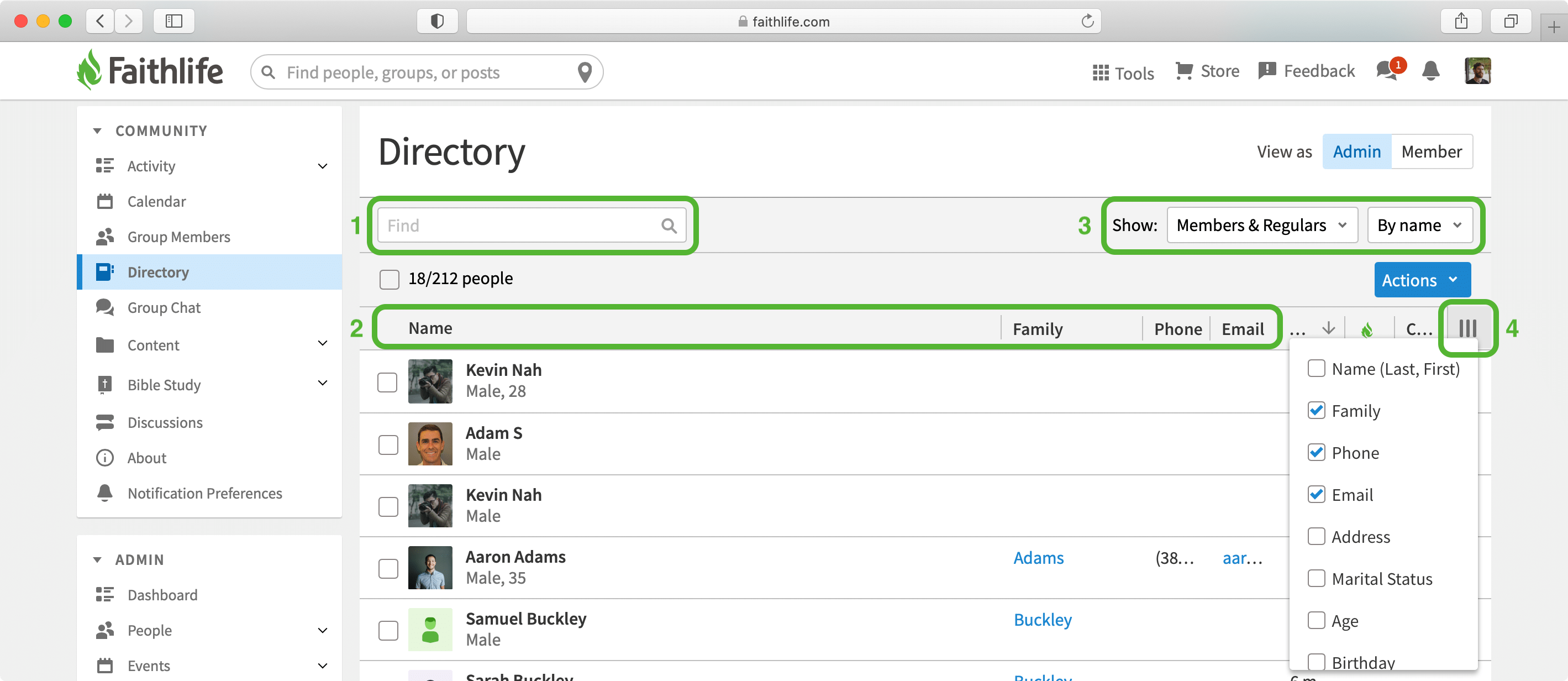Viewport: 1568px width, 681px height.
Task: Click the Faithlife flame logo
Action: (89, 70)
